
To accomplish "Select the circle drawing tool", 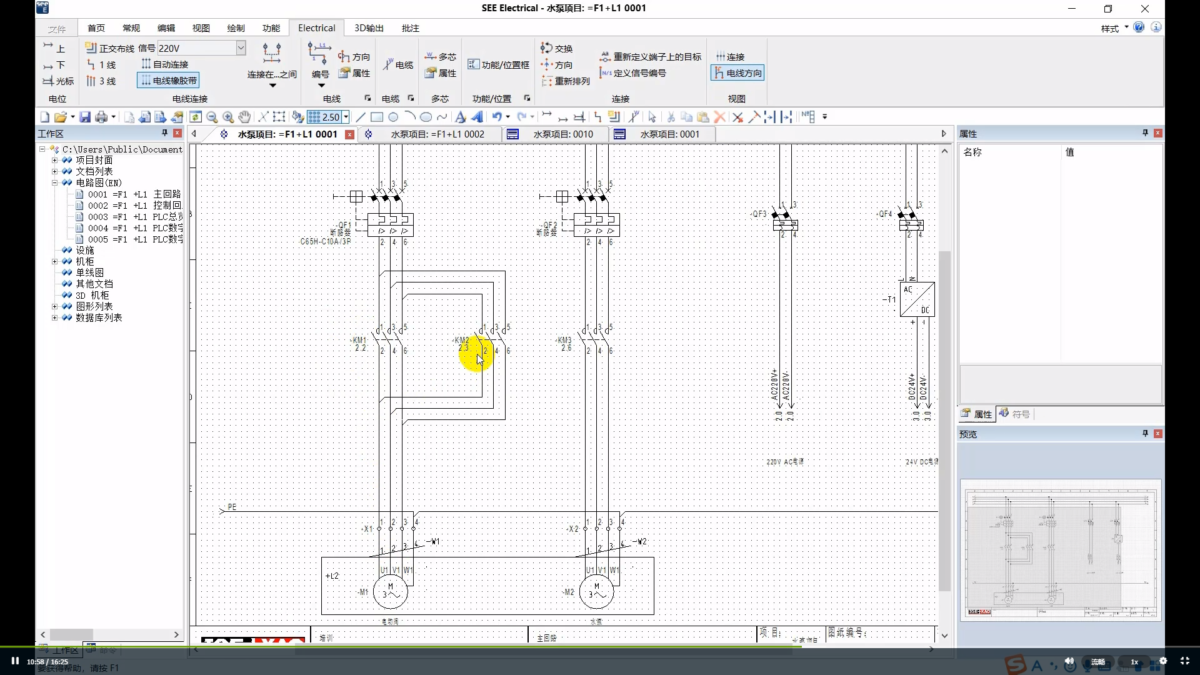I will [393, 117].
